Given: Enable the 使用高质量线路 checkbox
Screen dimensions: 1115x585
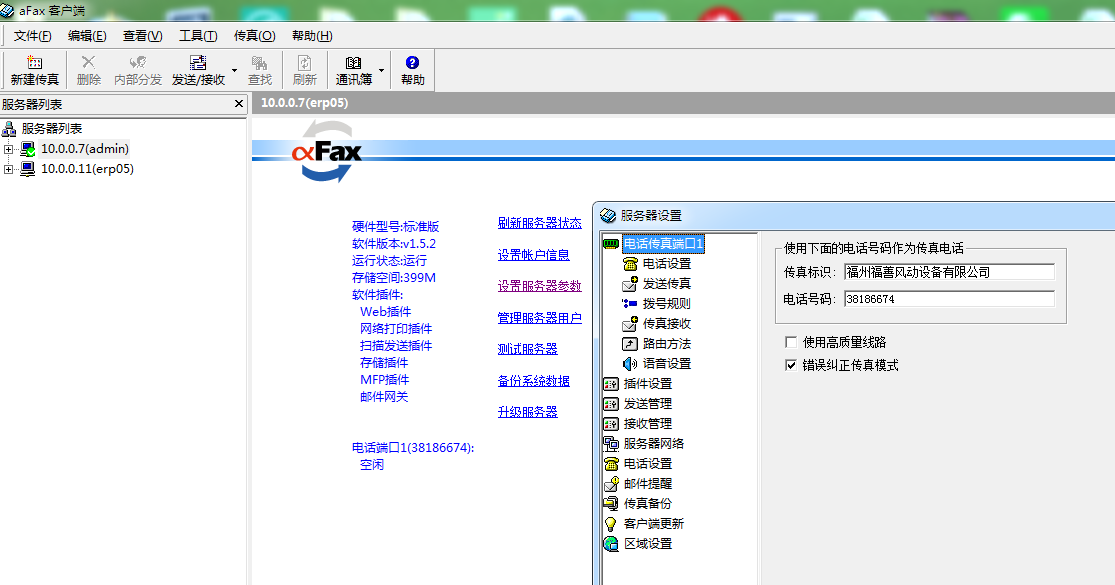Looking at the screenshot, I should coord(791,343).
